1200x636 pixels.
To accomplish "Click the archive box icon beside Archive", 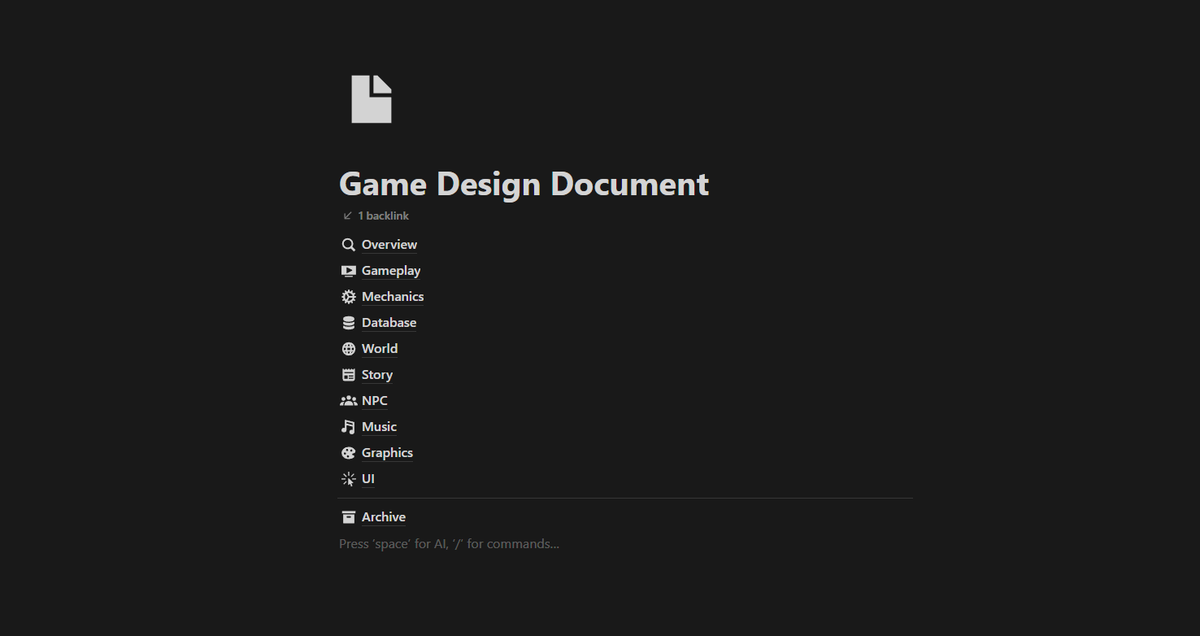I will 348,517.
